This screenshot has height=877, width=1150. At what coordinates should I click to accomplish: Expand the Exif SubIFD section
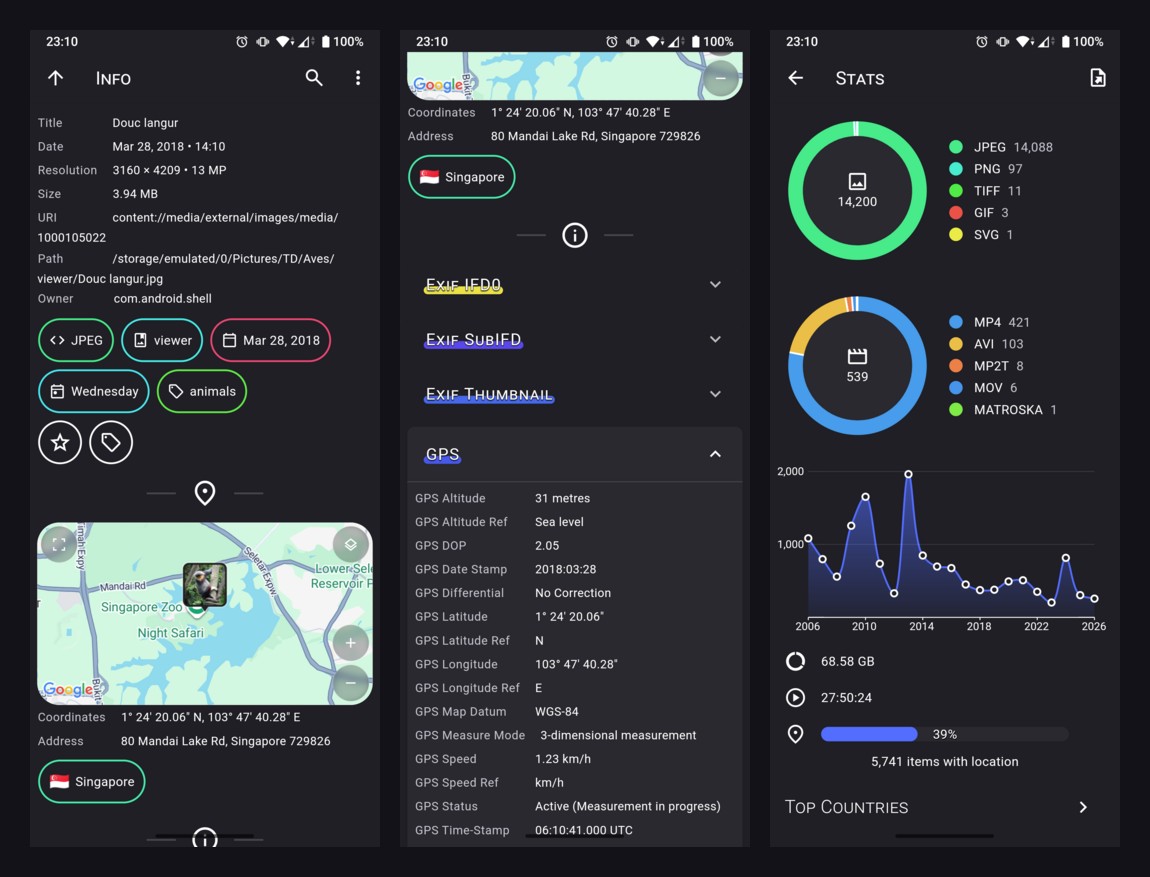coord(575,340)
